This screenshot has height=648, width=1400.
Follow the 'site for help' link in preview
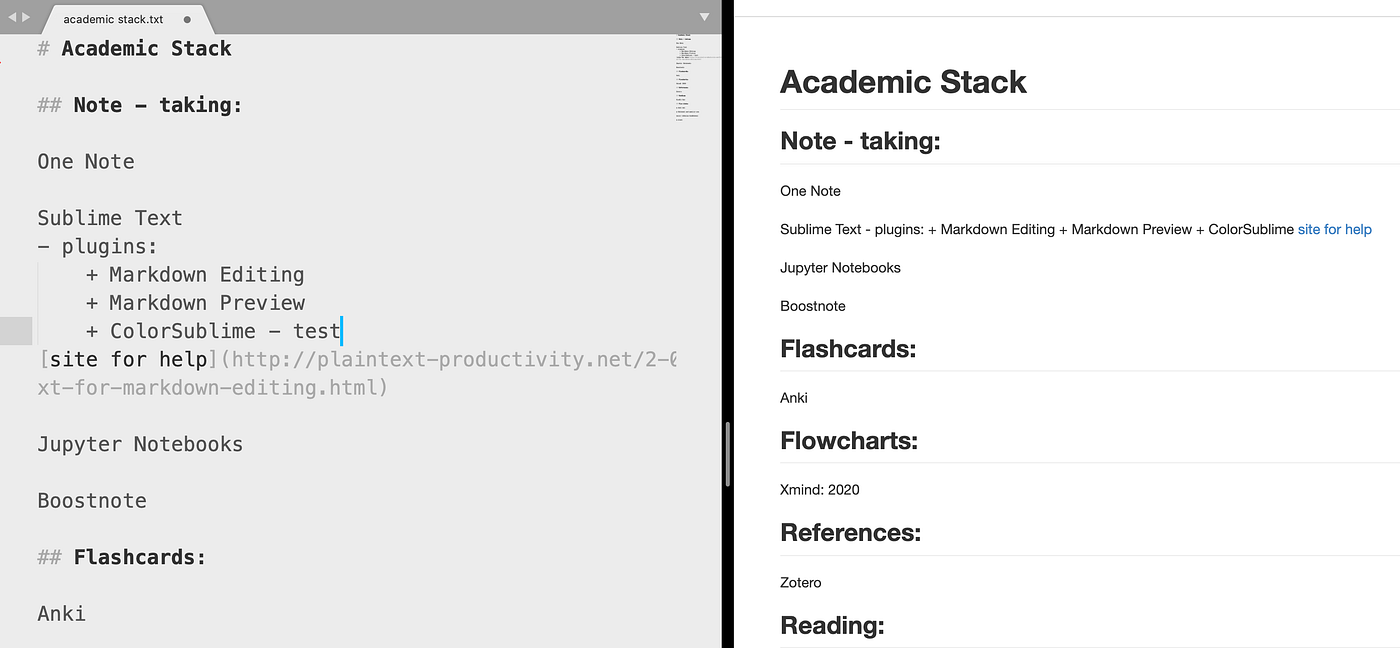1334,229
